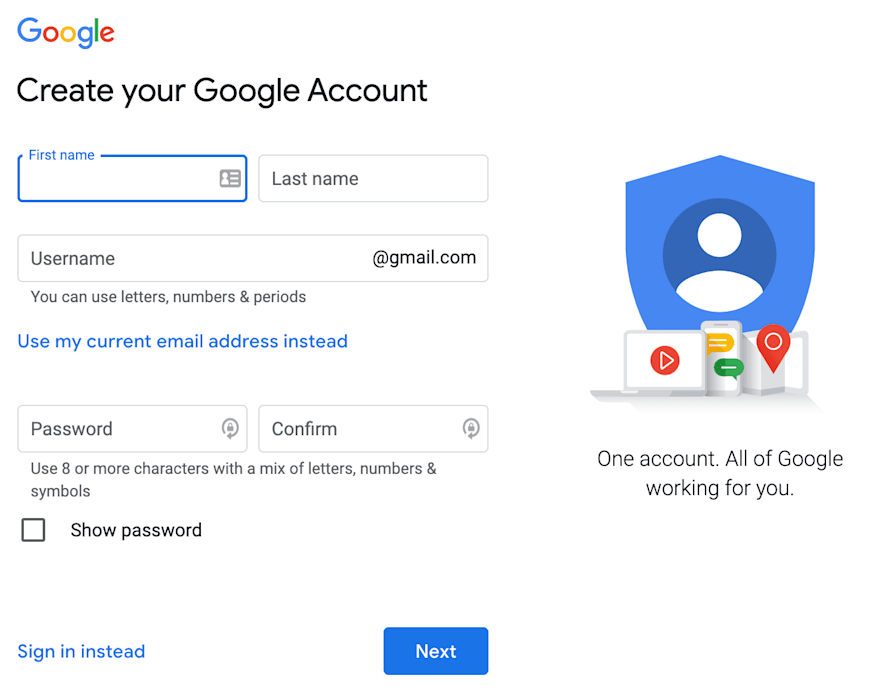This screenshot has width=880, height=691.
Task: Click the Show password label text
Action: point(136,530)
